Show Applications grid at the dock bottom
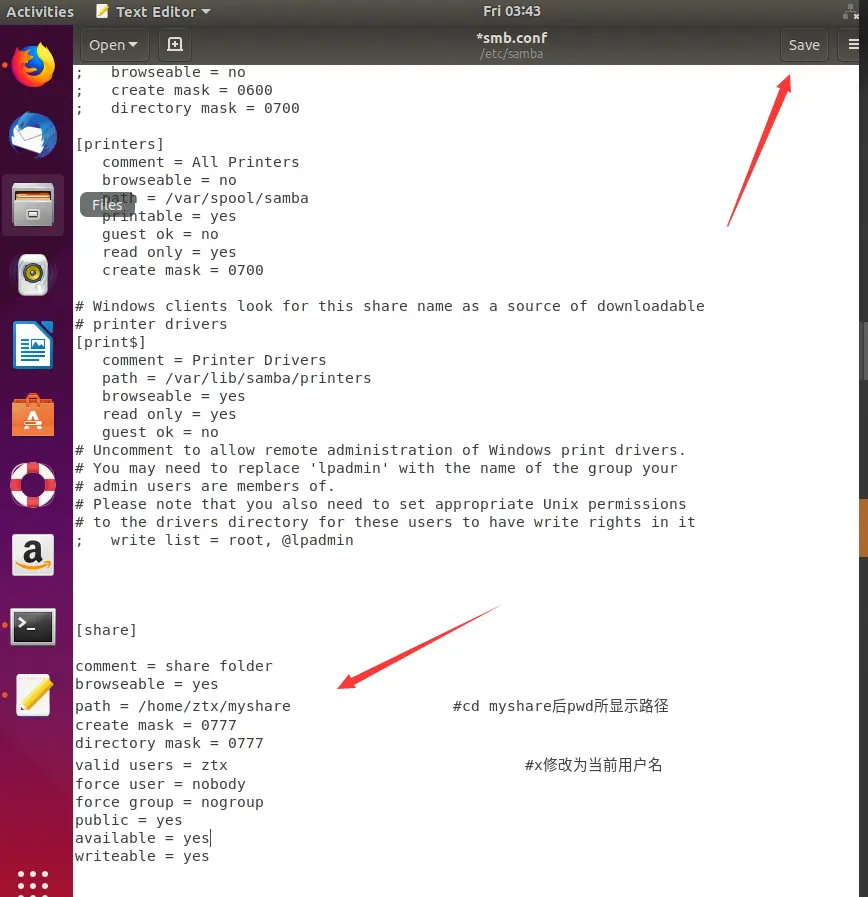Screen dimensions: 868x897 point(33,882)
